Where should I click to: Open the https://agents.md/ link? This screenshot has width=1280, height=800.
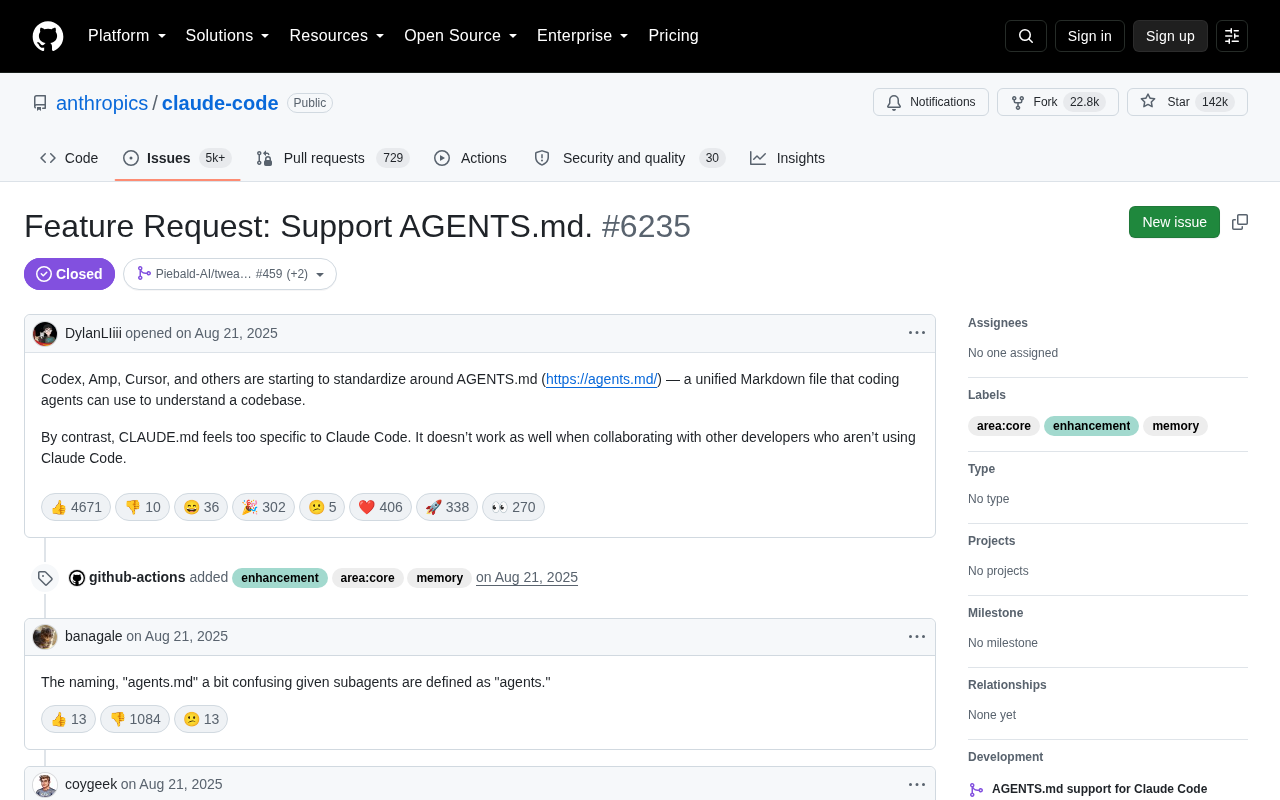coord(602,379)
